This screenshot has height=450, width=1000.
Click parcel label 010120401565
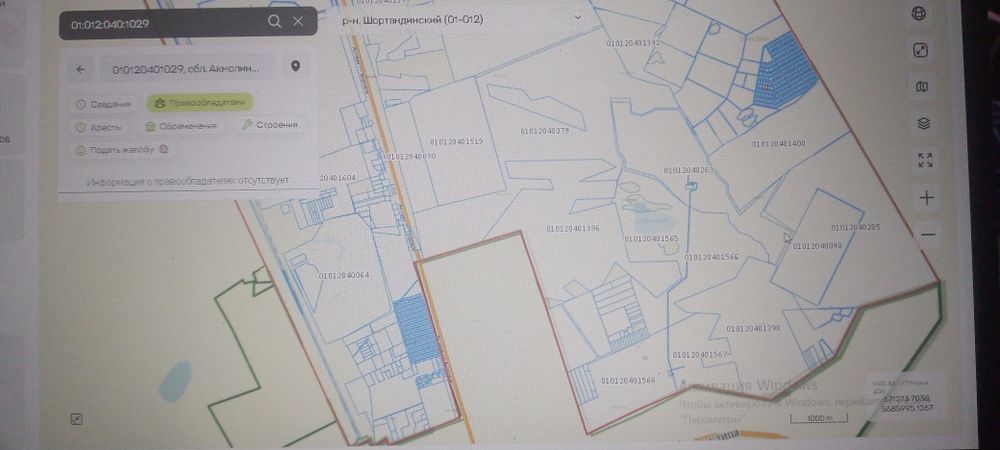(651, 238)
